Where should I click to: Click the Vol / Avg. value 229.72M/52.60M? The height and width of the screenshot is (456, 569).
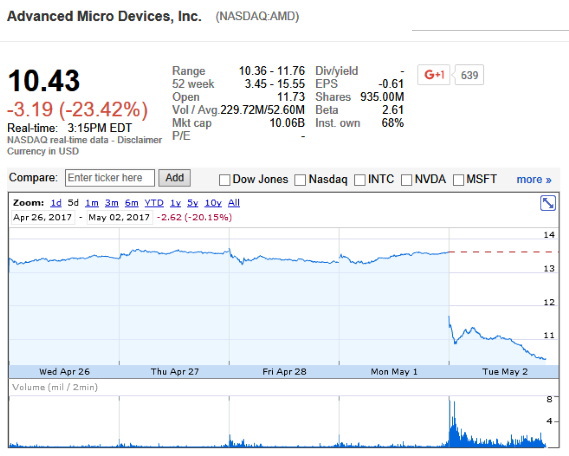coord(262,110)
